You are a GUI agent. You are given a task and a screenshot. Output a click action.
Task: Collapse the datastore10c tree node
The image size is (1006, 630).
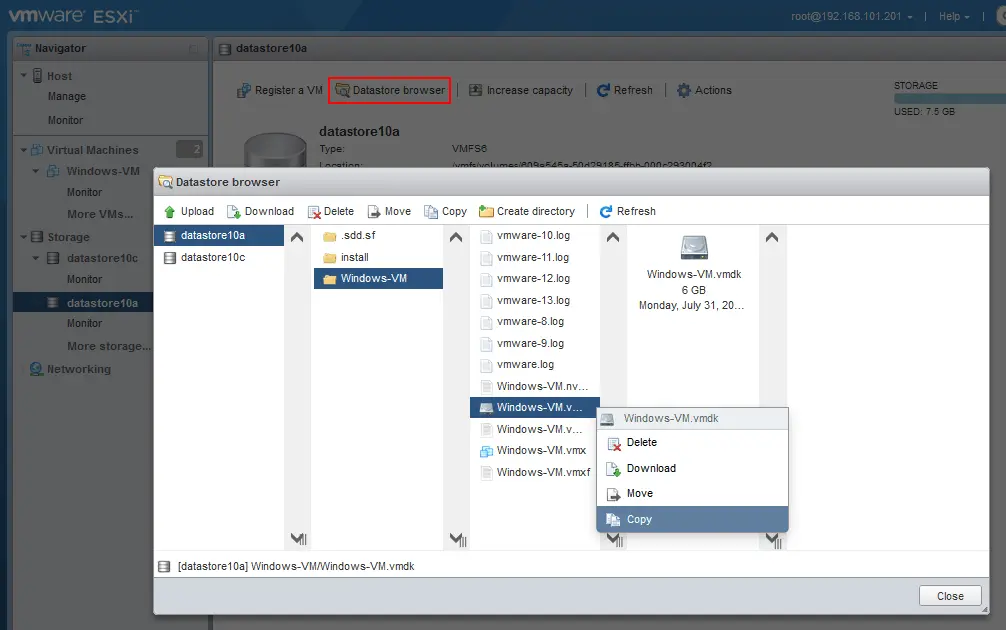[x=36, y=259]
